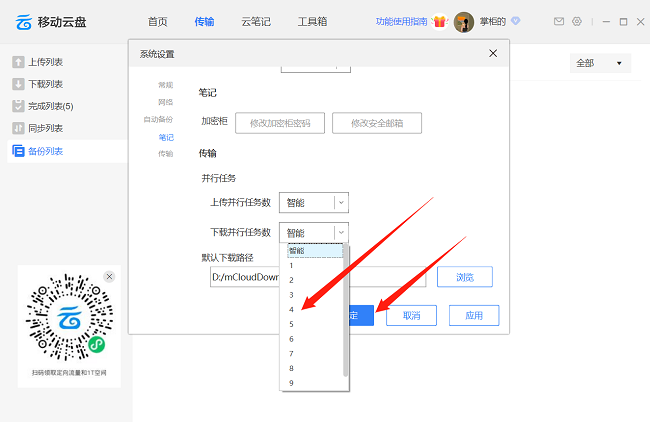650x422 pixels.
Task: Click the user avatar picture
Action: click(464, 22)
